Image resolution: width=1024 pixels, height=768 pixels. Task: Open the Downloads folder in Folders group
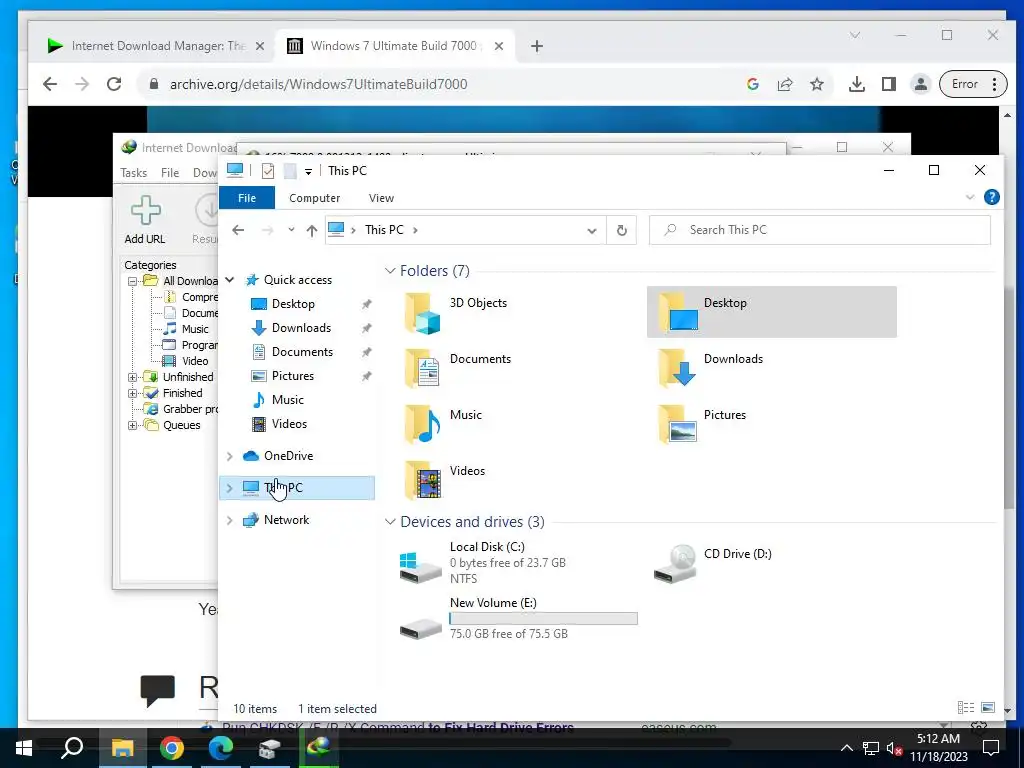(x=771, y=368)
